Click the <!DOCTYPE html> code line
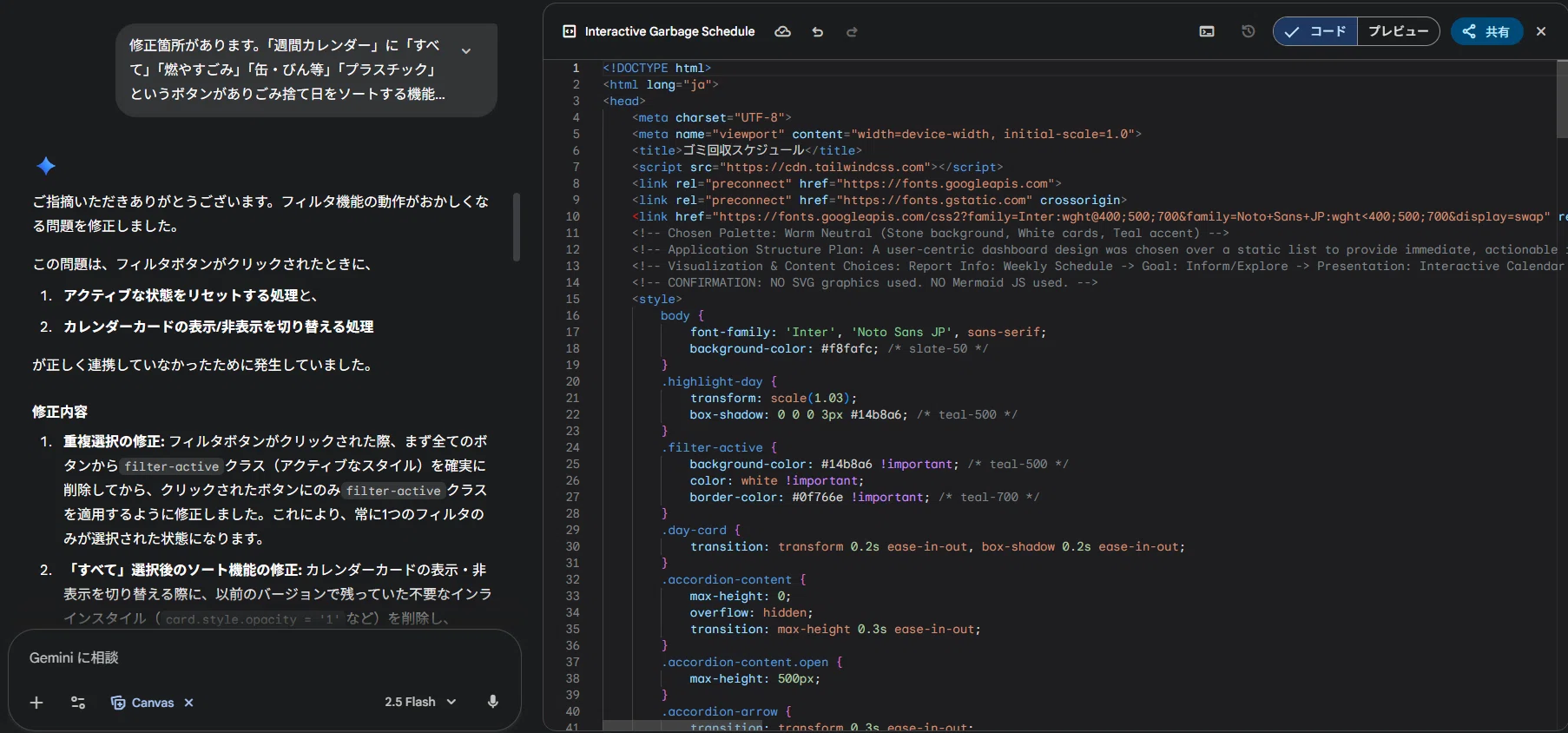The width and height of the screenshot is (1568, 733). point(656,68)
